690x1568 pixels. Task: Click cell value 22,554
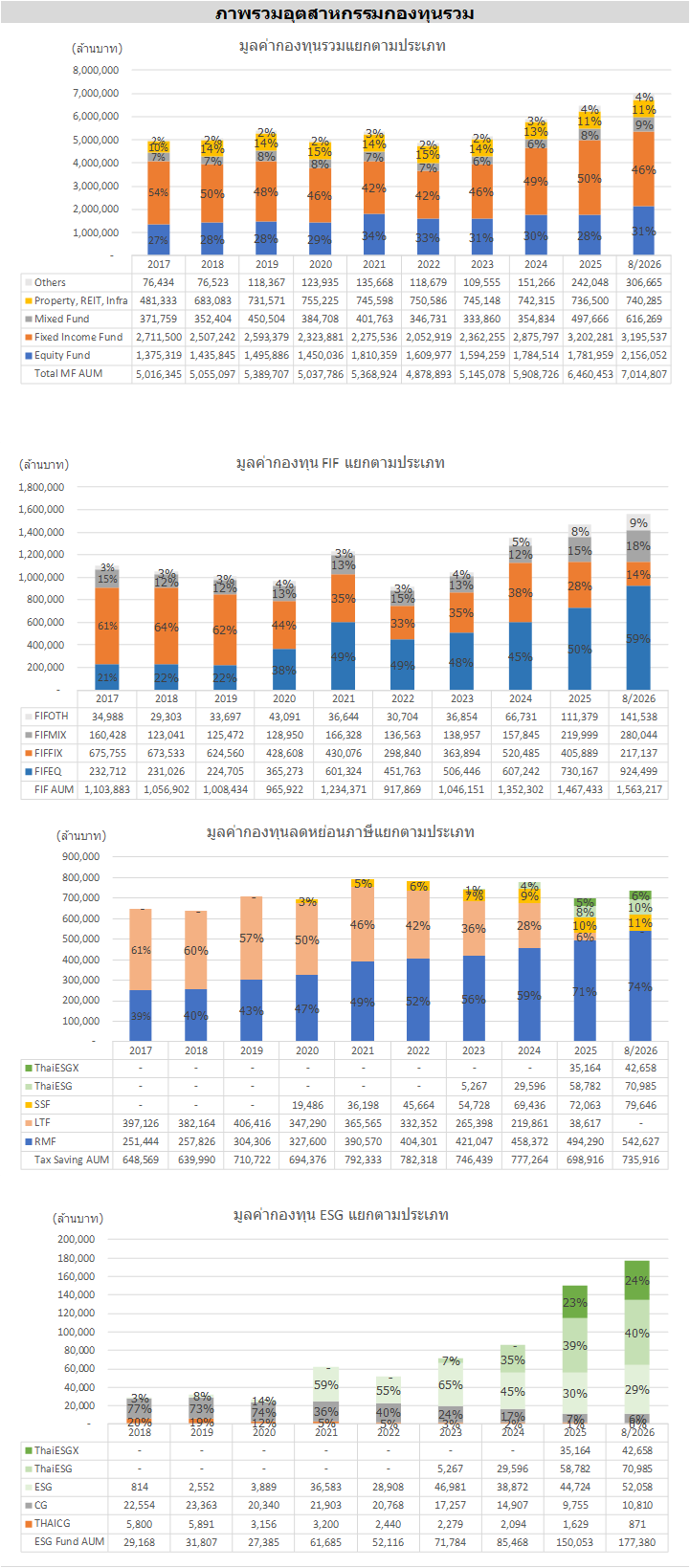click(x=140, y=1506)
